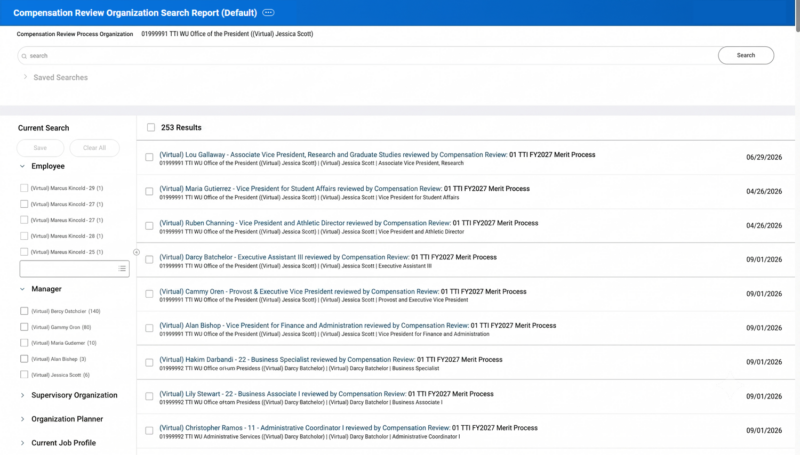Open Alan Bishop's compensation review link
800x455 pixels.
[314, 325]
